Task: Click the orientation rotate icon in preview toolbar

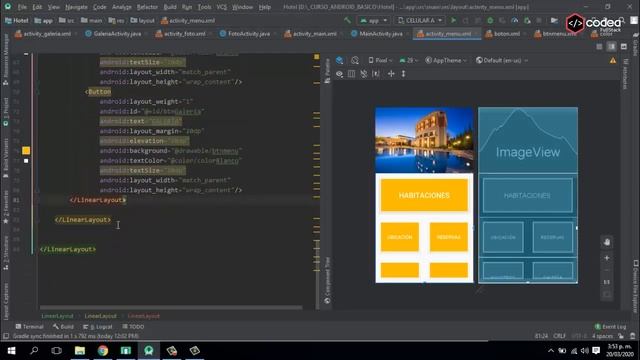Action: [355, 60]
